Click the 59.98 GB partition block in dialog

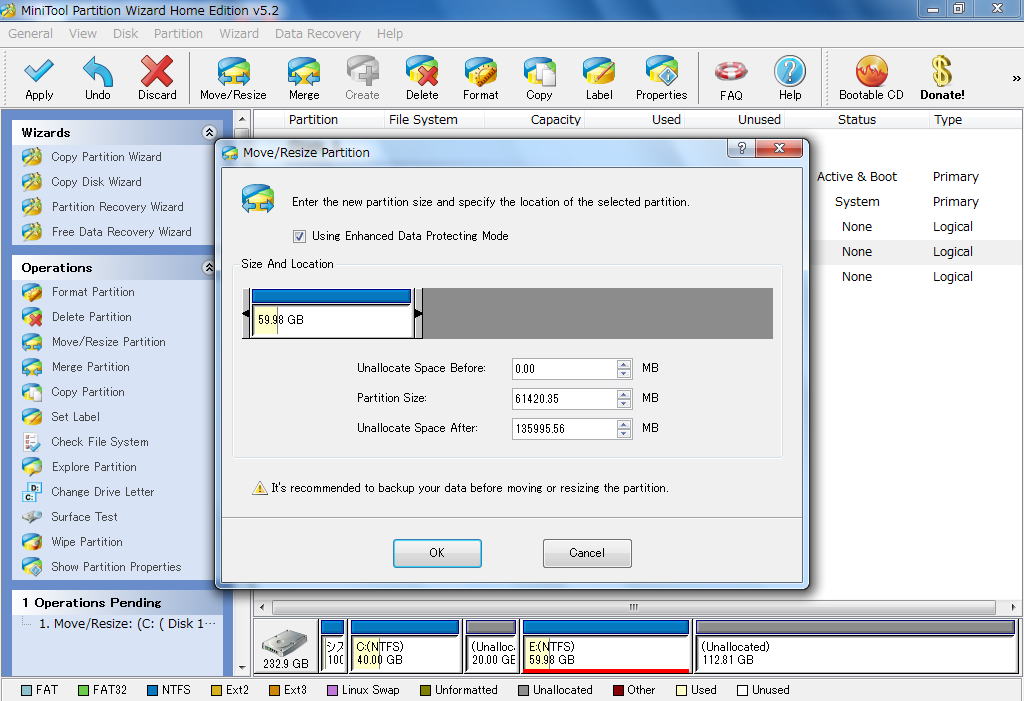pos(332,313)
